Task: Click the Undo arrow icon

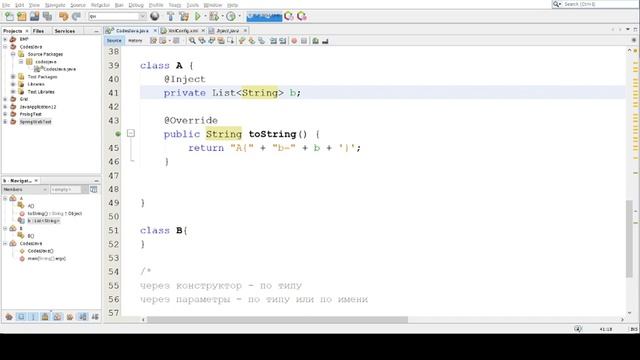Action: tap(63, 16)
